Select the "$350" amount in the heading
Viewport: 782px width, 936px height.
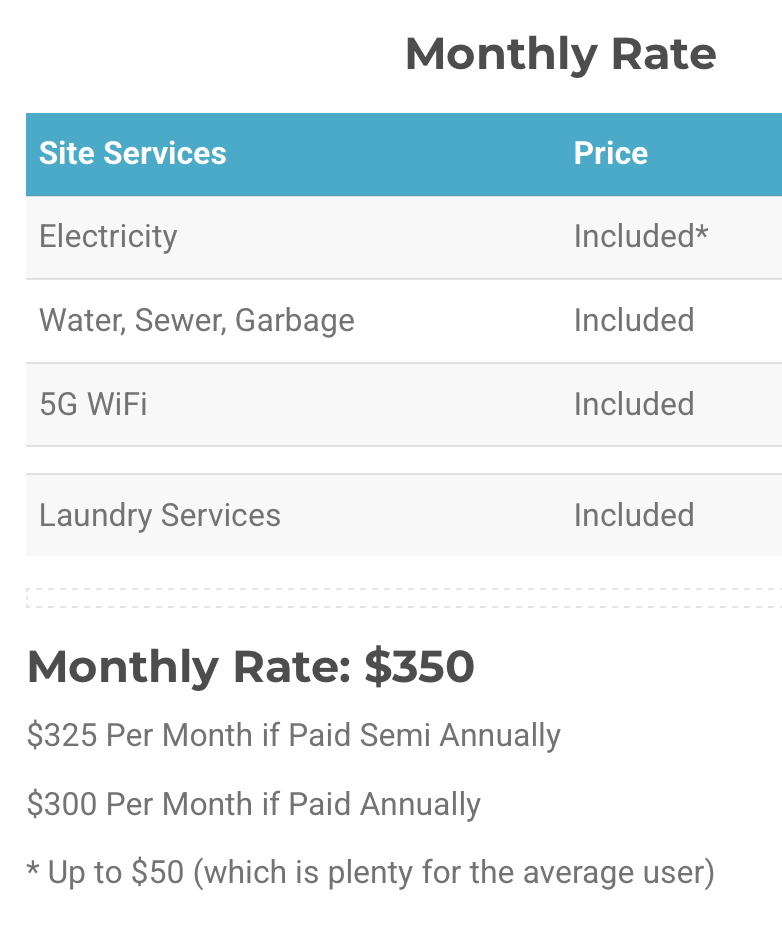click(419, 667)
